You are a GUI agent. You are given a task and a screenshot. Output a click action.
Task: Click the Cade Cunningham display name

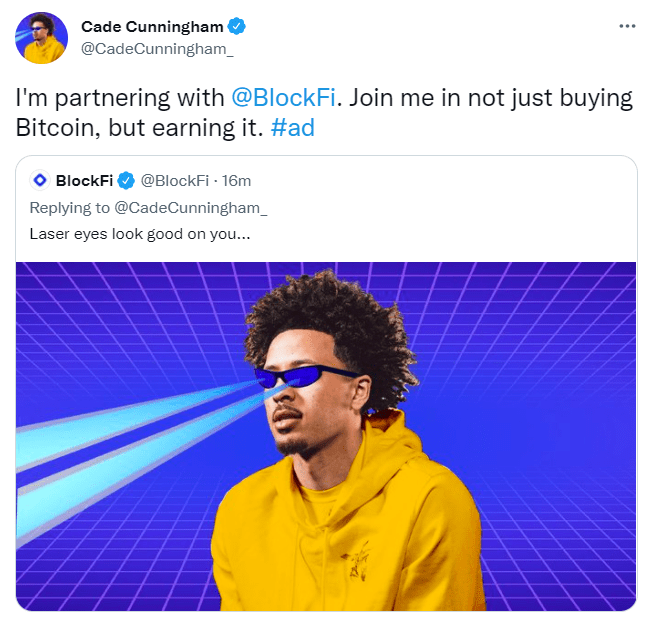tap(152, 27)
